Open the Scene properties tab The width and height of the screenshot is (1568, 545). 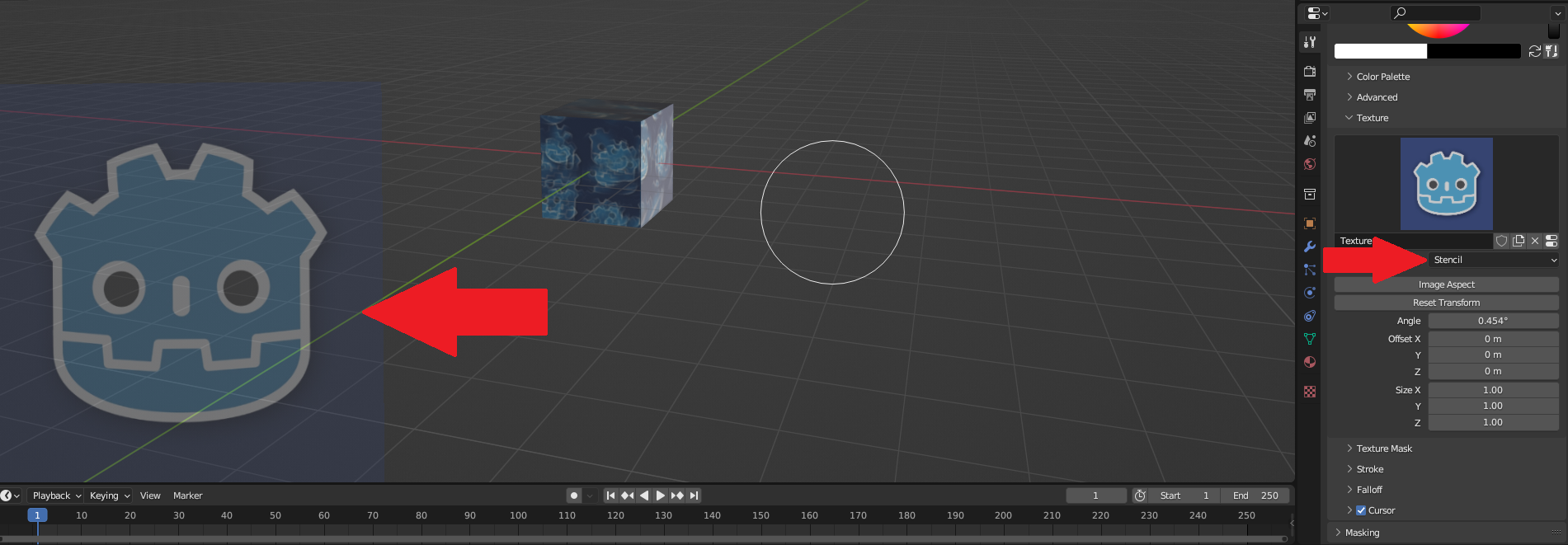[1310, 141]
